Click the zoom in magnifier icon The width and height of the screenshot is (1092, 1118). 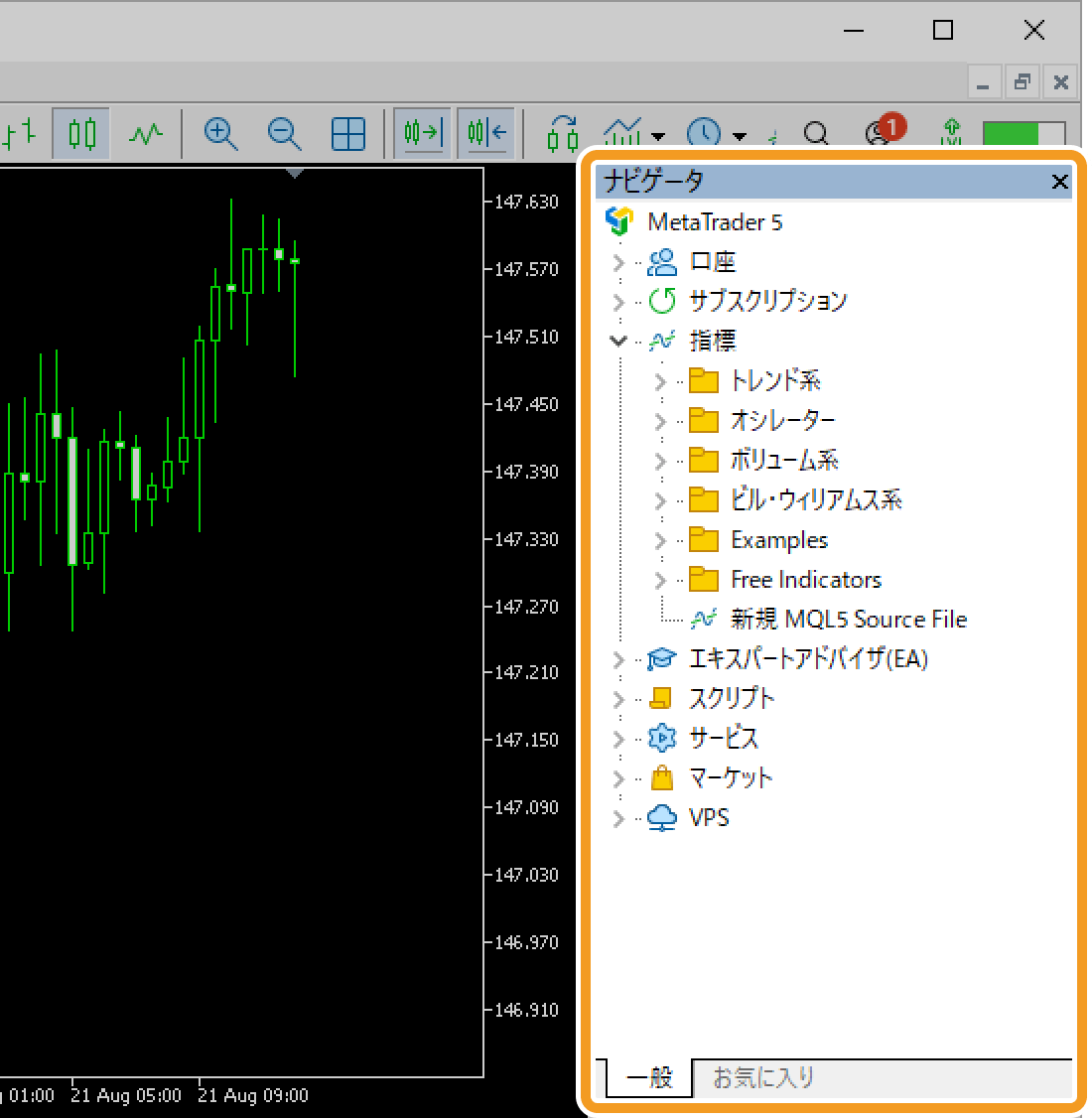click(219, 133)
